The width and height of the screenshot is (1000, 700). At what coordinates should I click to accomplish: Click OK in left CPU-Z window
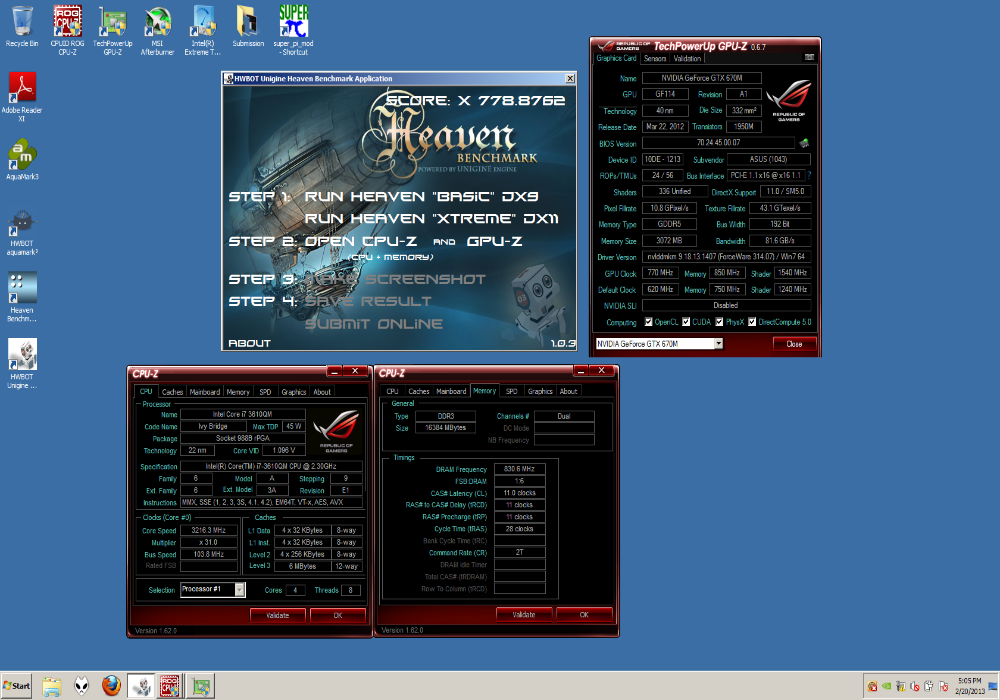(338, 615)
